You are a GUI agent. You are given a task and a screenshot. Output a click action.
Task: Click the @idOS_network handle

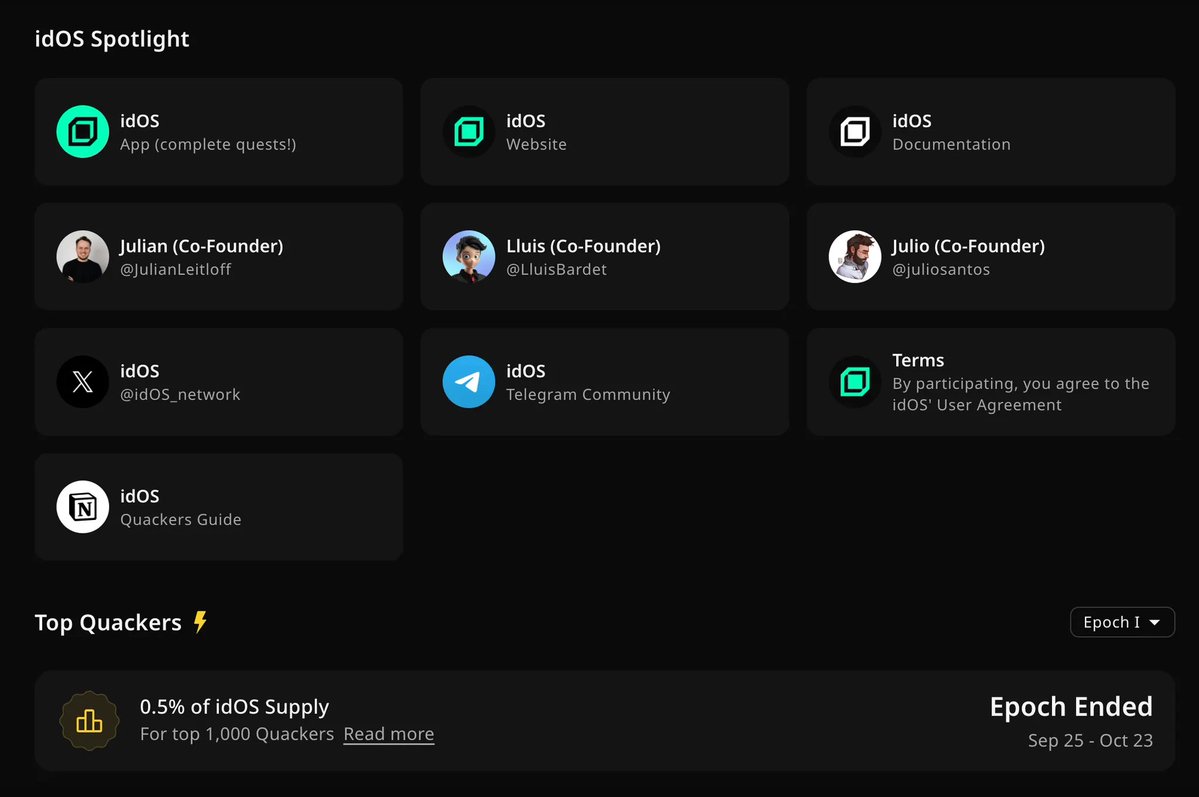coord(180,395)
